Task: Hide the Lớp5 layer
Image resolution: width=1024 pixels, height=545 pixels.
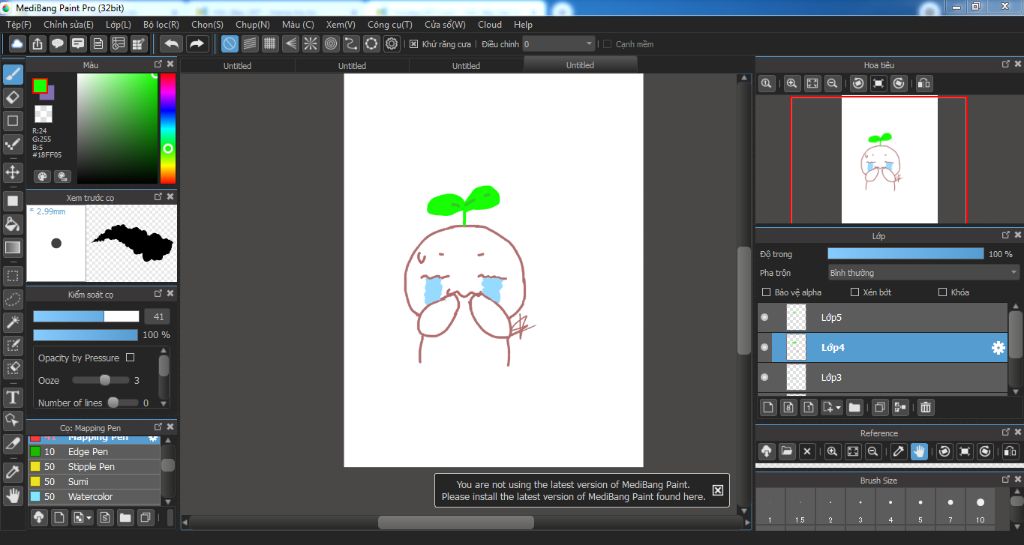Action: pos(765,317)
